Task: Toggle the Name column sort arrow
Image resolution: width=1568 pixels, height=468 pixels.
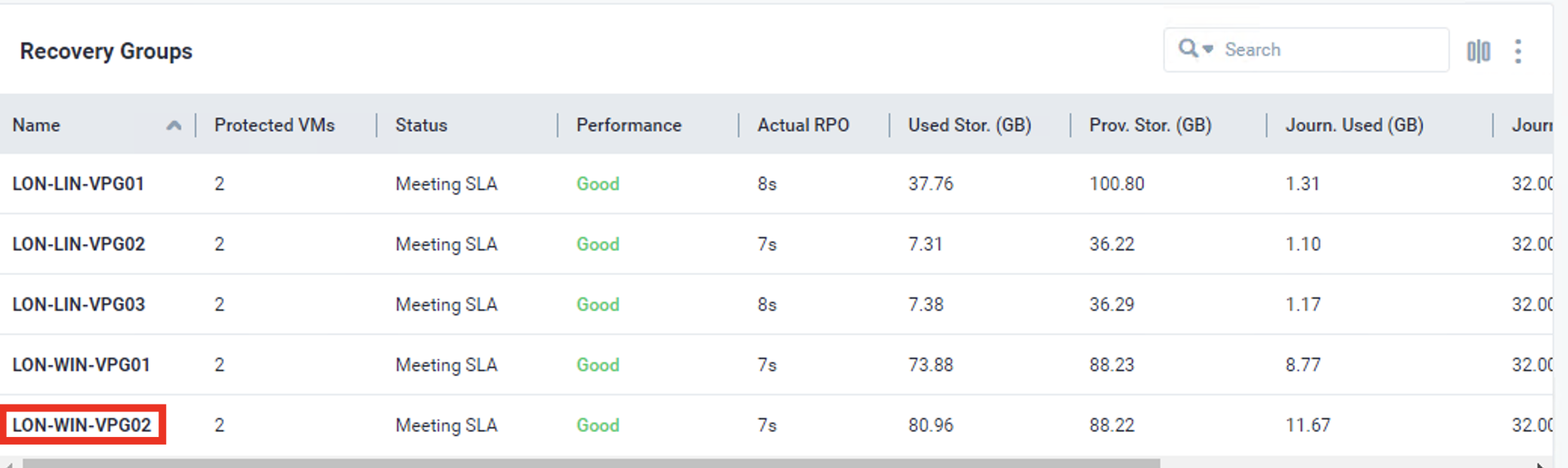Action: tap(174, 125)
